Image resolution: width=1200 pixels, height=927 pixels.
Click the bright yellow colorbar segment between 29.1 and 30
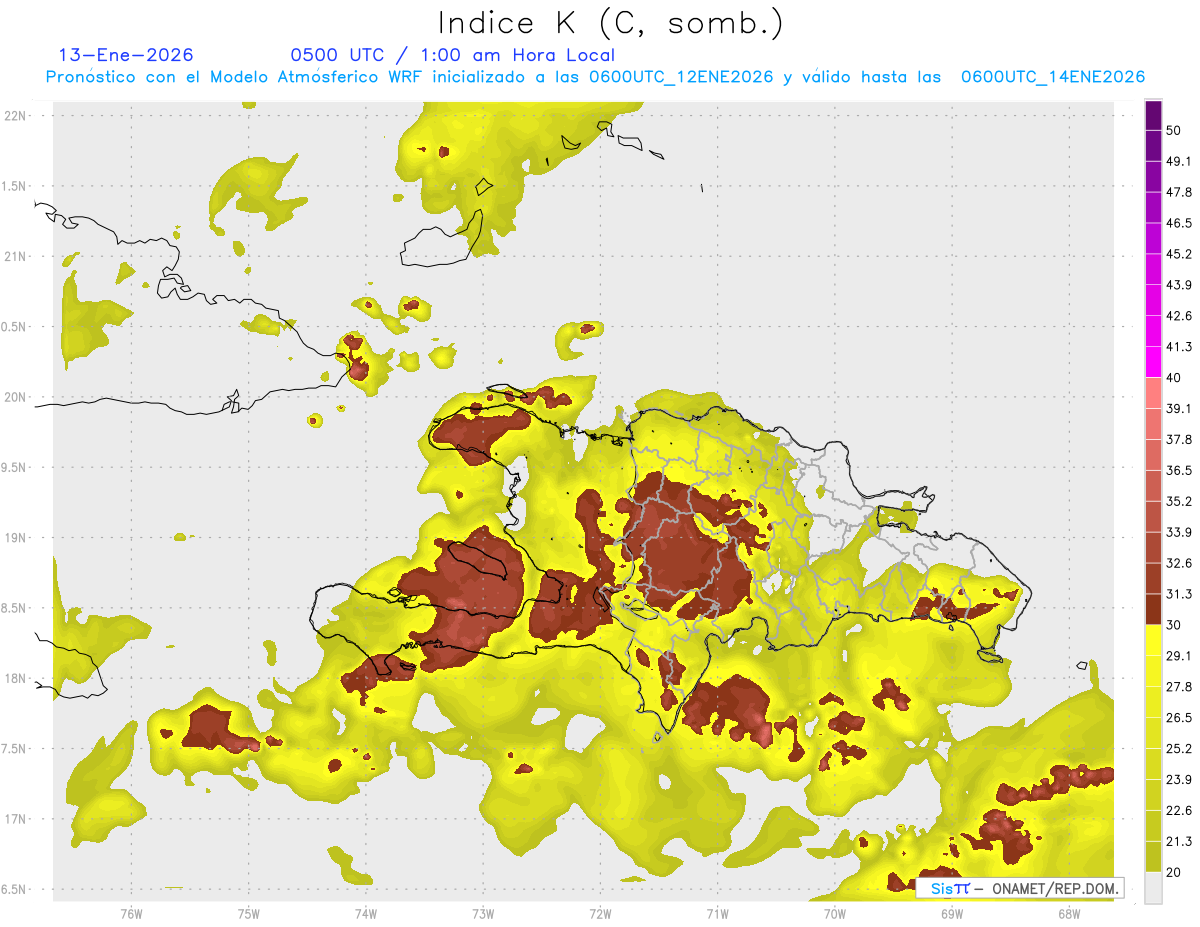pos(1153,640)
